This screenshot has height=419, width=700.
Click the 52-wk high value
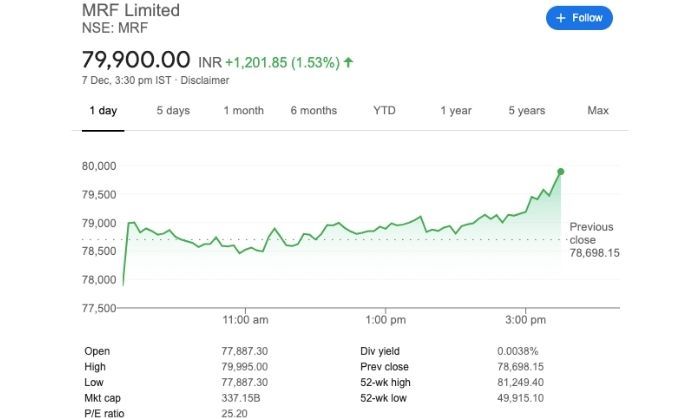pyautogui.click(x=521, y=382)
